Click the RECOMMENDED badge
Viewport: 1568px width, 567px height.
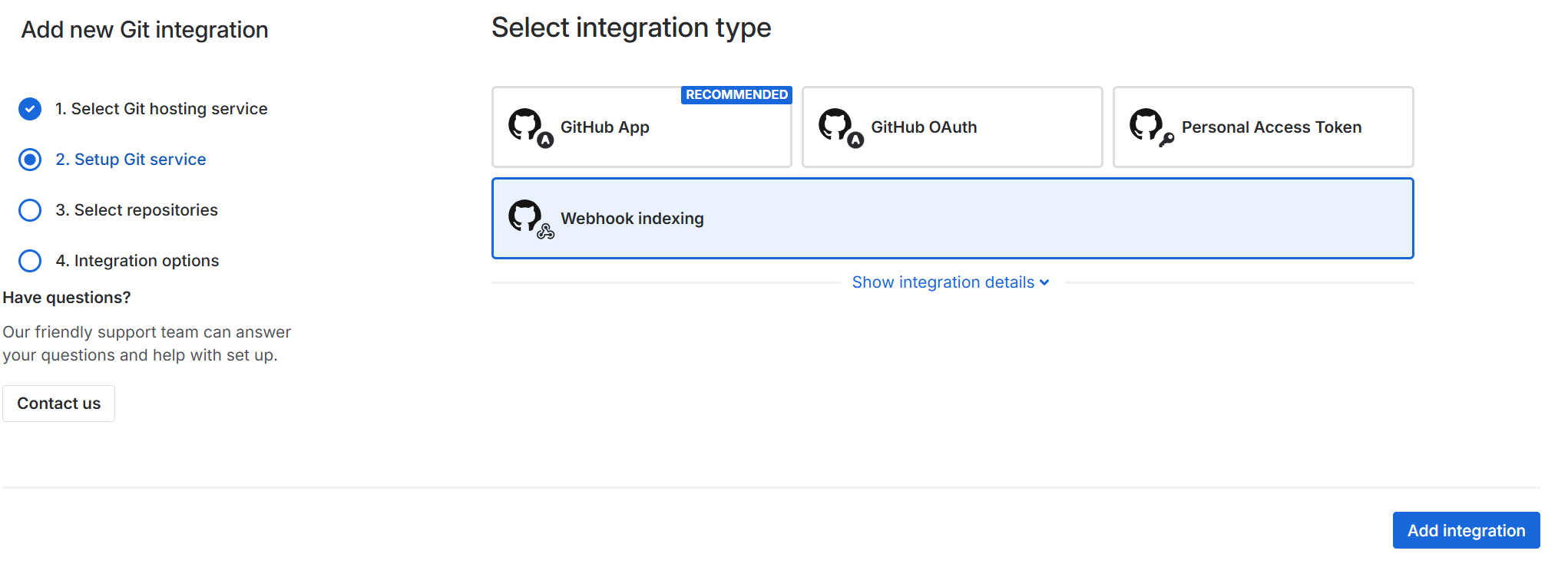point(736,95)
